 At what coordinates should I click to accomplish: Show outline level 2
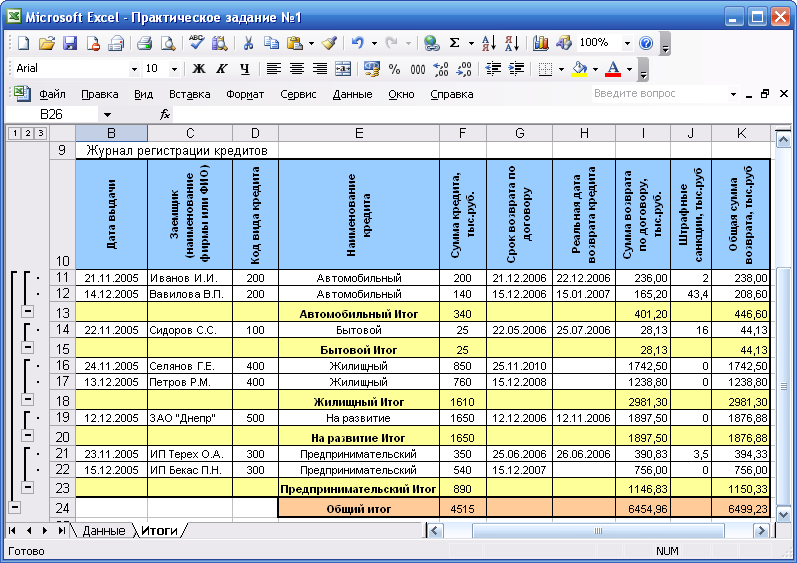[x=27, y=133]
